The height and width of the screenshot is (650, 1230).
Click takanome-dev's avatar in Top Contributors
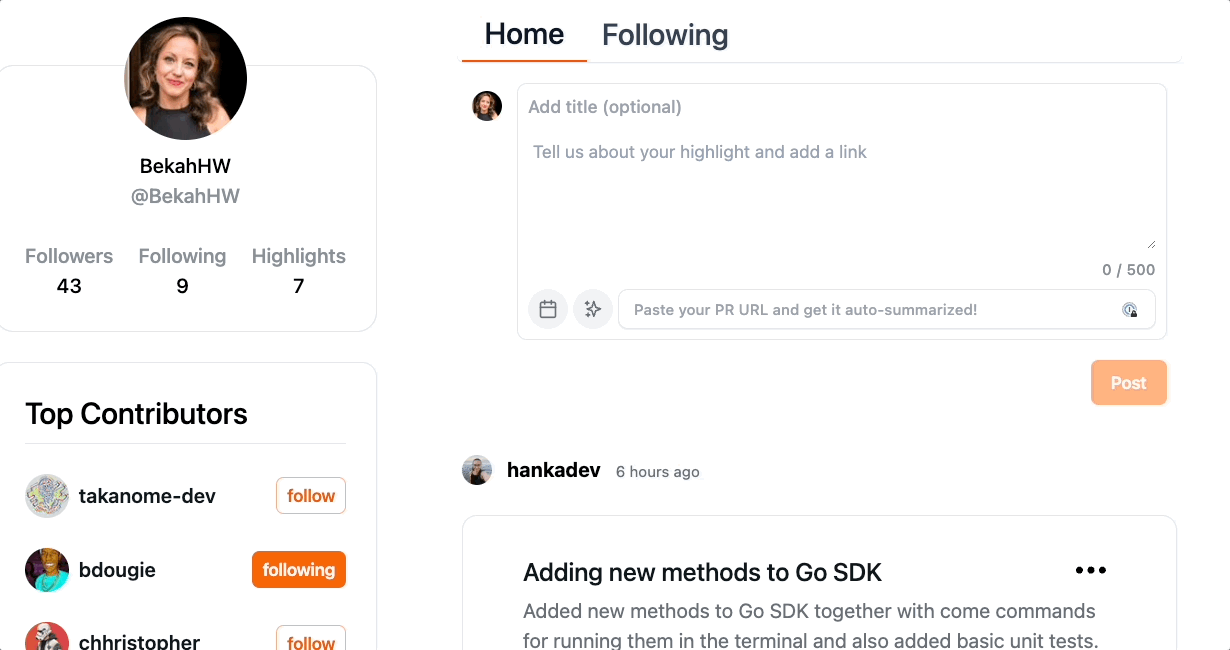coord(47,496)
